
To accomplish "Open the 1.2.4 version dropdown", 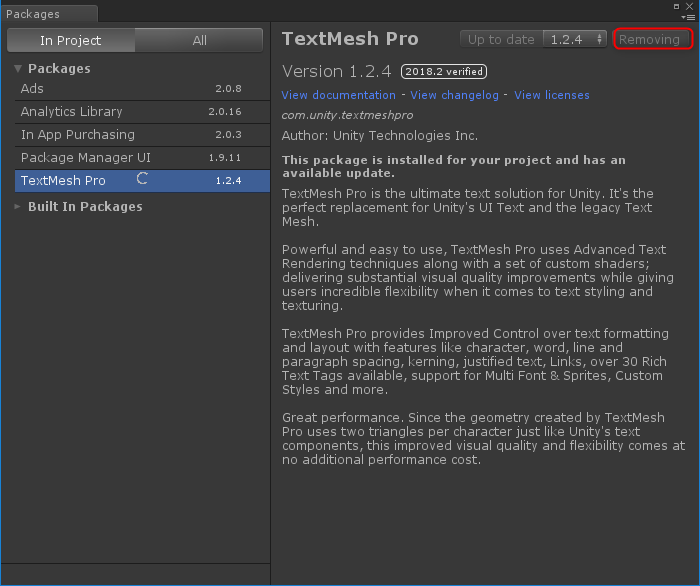I will click(x=575, y=39).
